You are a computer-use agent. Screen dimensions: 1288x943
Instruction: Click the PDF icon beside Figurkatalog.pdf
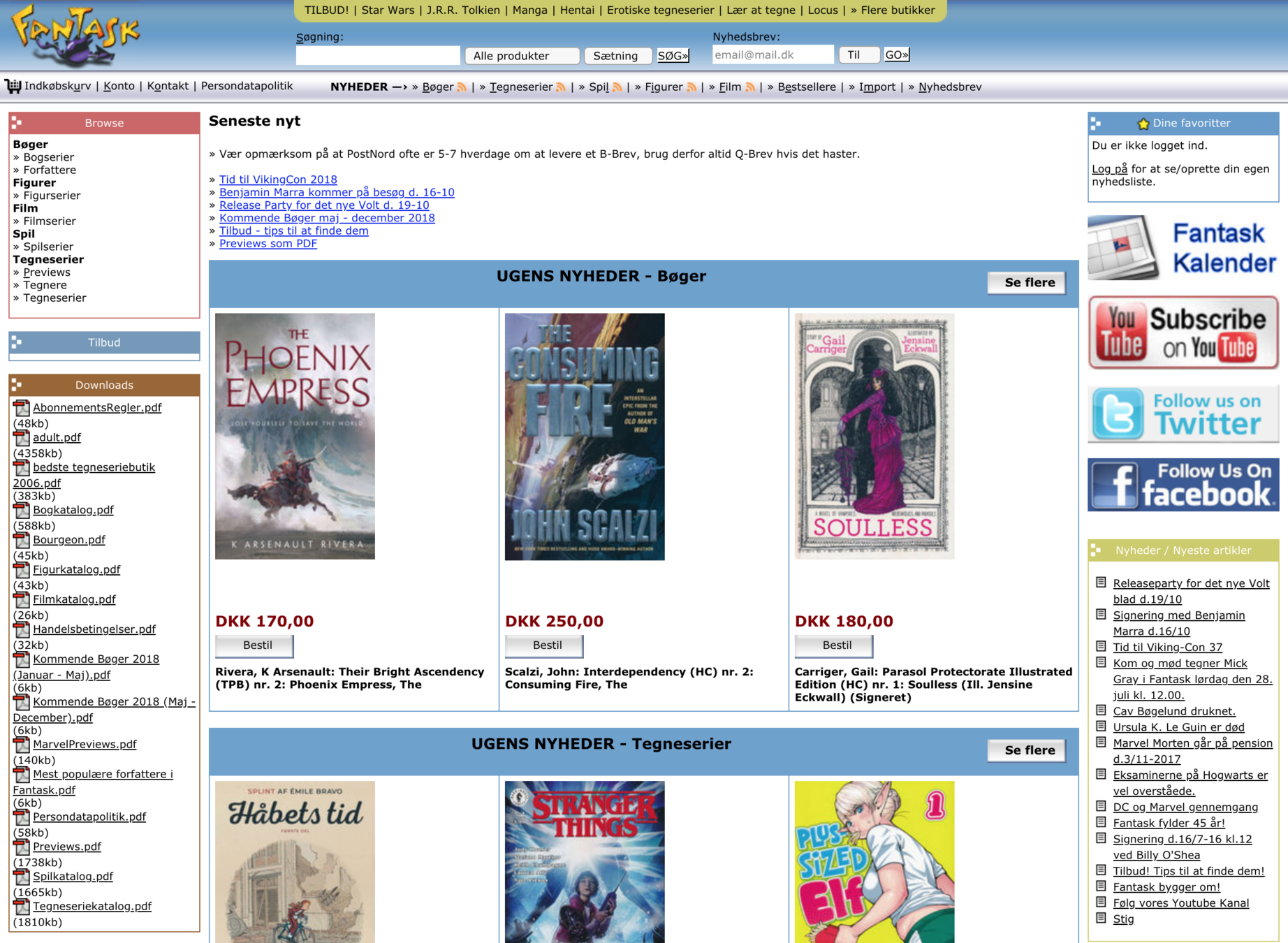pos(22,570)
